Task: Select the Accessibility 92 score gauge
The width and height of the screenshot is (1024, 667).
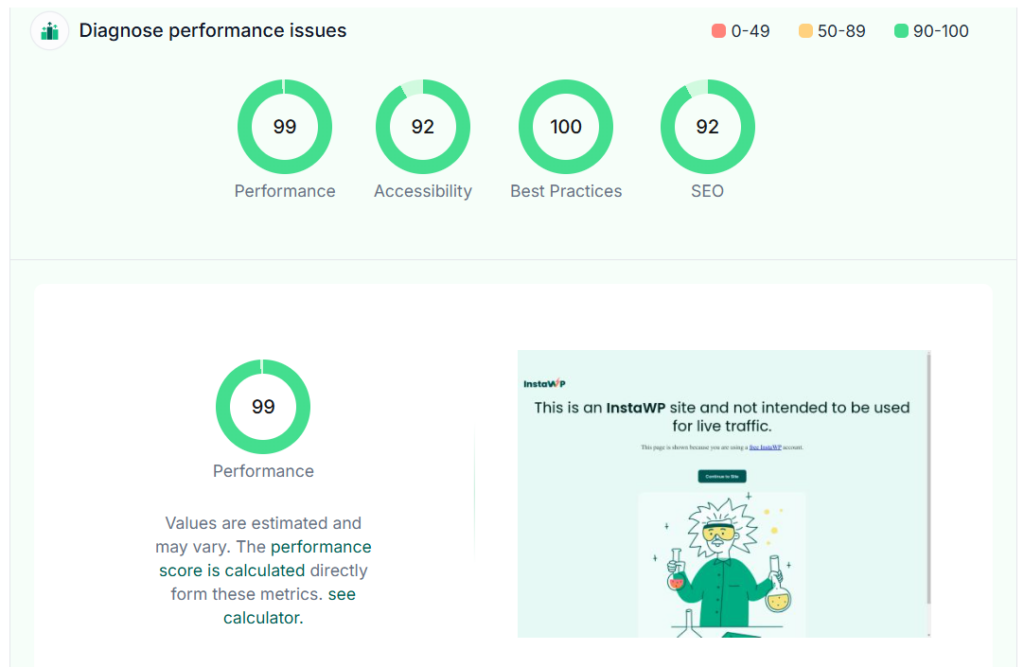Action: tap(423, 127)
